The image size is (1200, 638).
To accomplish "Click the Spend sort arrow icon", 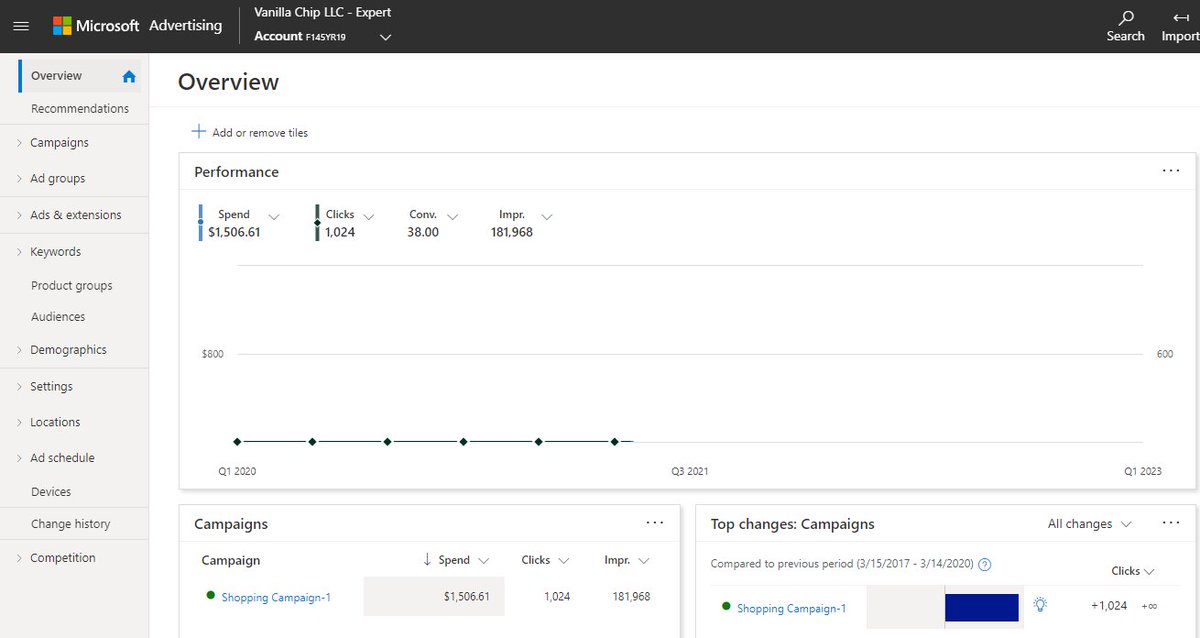I will coord(427,560).
